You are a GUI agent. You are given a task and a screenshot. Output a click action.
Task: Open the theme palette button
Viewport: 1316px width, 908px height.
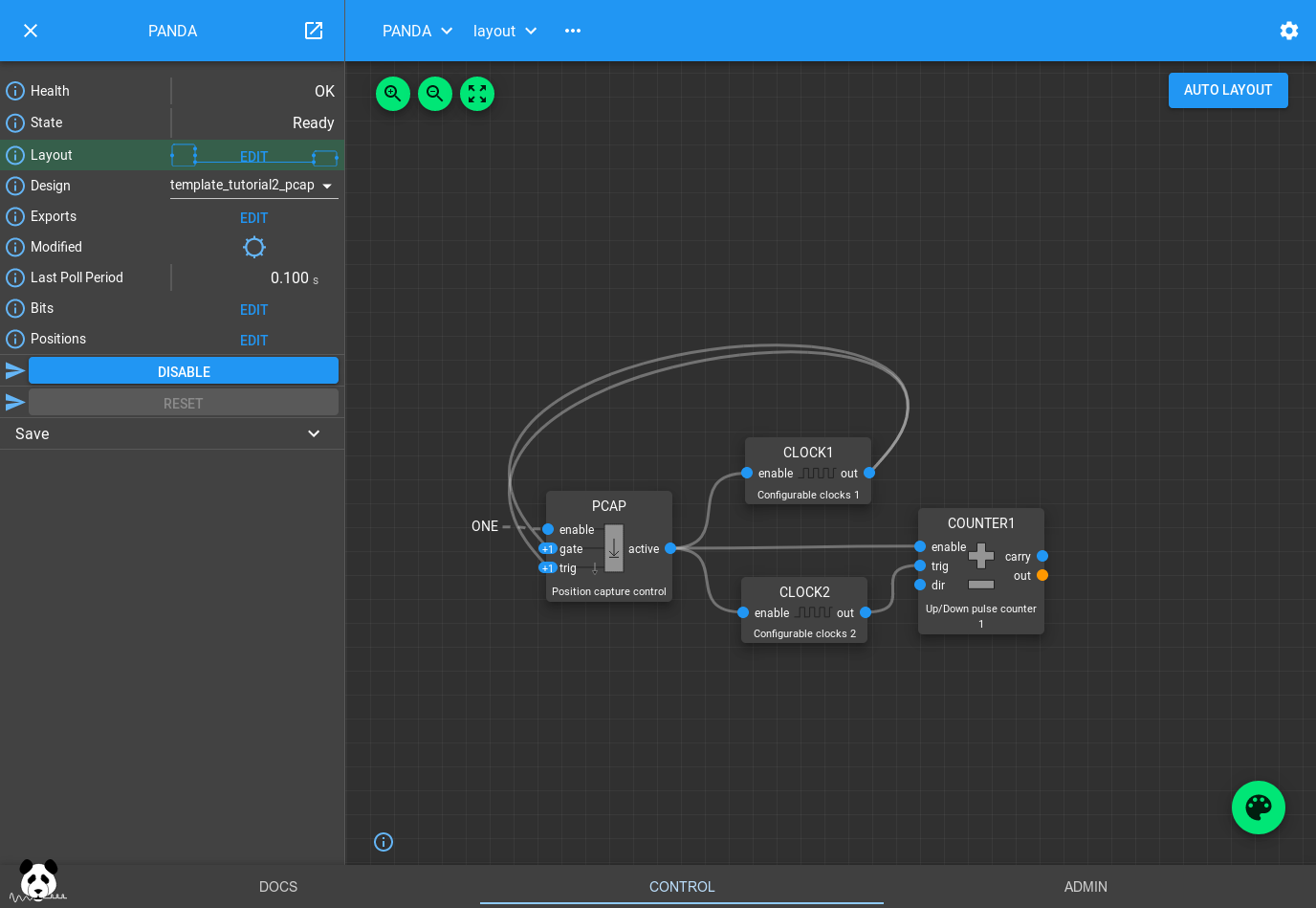pyautogui.click(x=1258, y=808)
